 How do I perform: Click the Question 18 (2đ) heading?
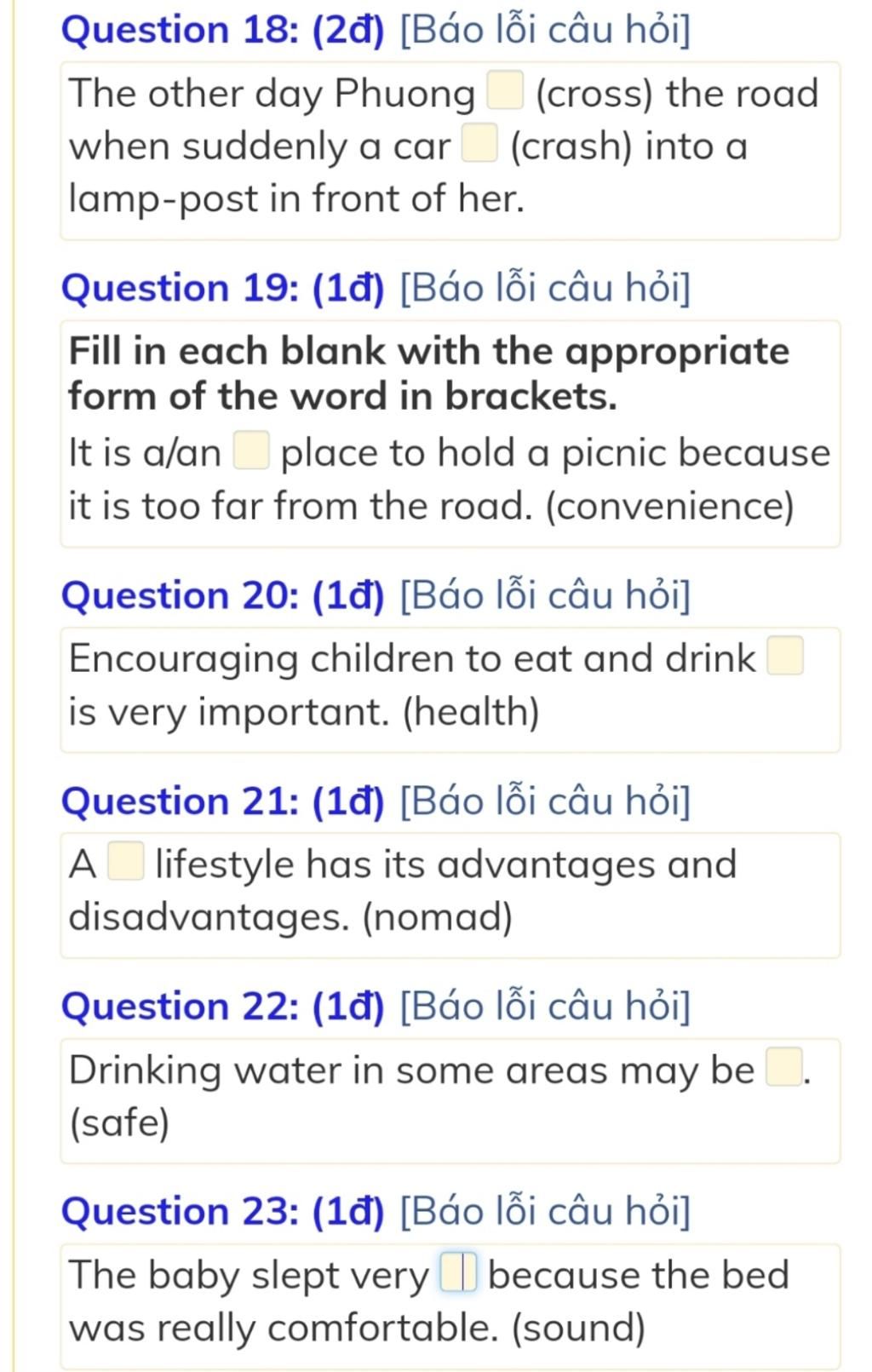[x=223, y=30]
